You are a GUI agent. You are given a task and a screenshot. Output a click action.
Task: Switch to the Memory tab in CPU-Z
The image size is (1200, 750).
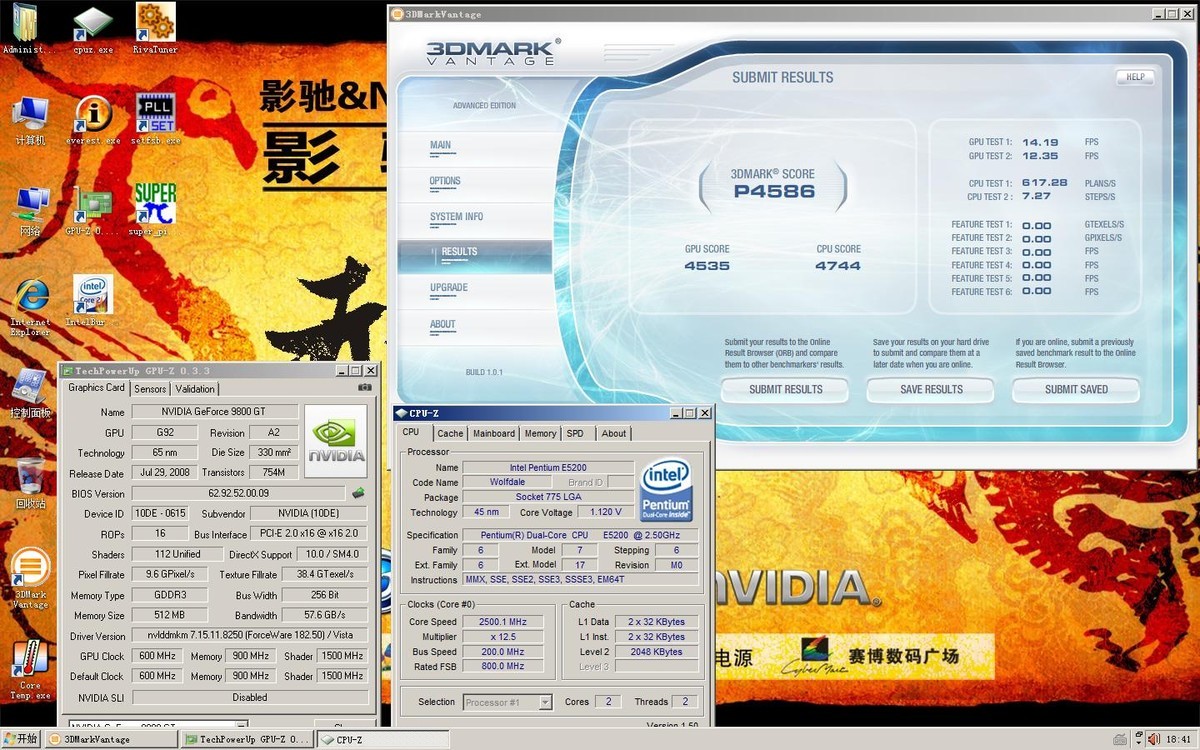pos(540,433)
